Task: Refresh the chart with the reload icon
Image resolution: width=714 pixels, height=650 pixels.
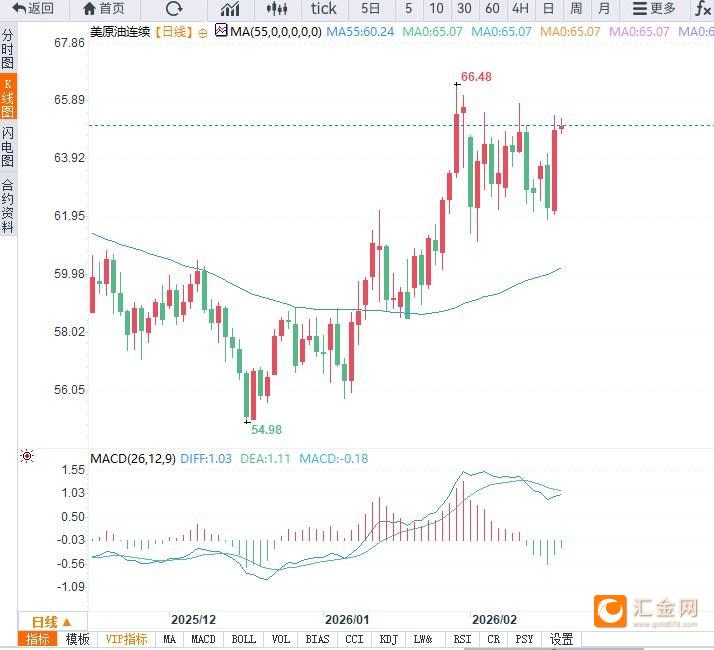Action: [174, 9]
